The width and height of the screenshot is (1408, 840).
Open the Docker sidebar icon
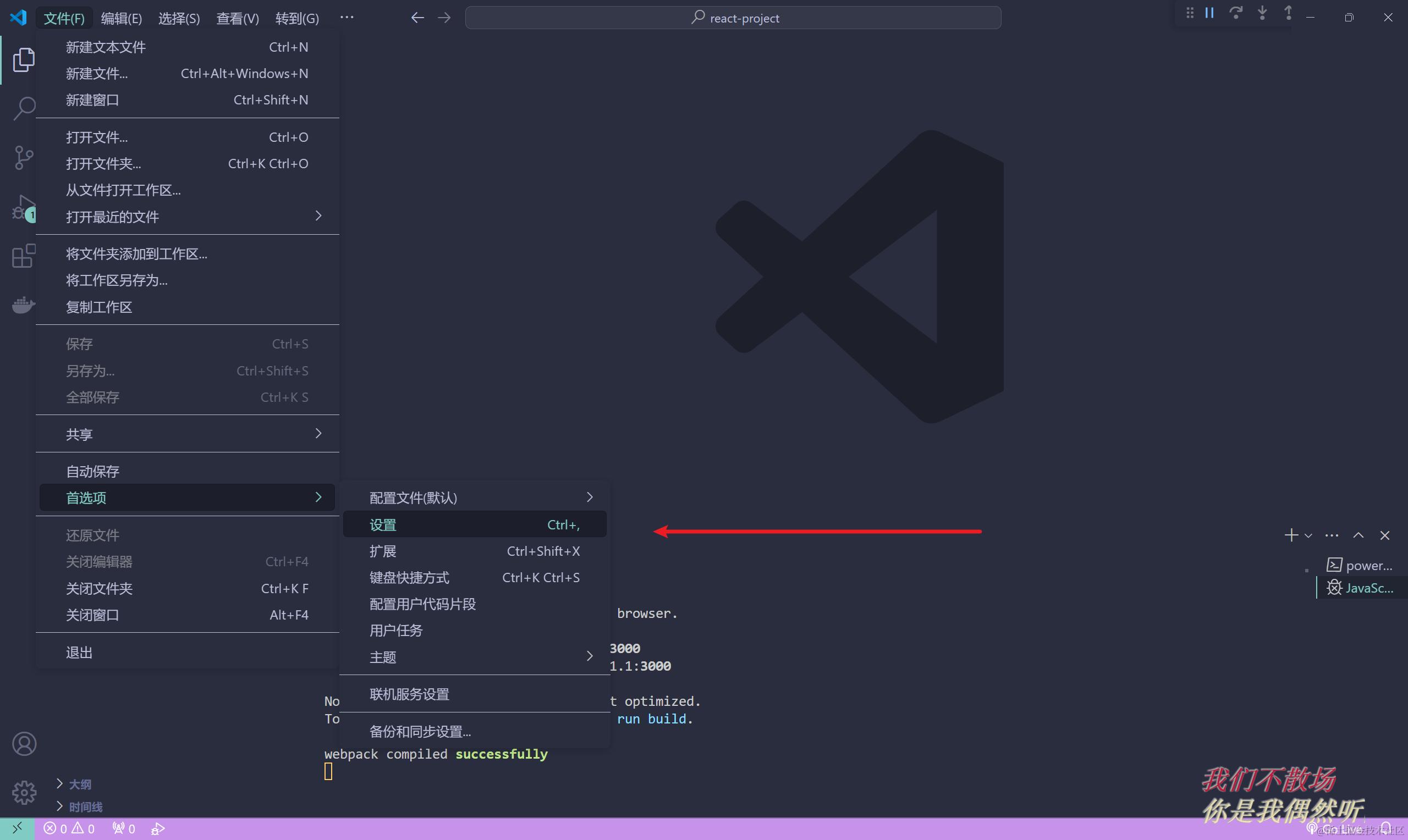pyautogui.click(x=23, y=305)
